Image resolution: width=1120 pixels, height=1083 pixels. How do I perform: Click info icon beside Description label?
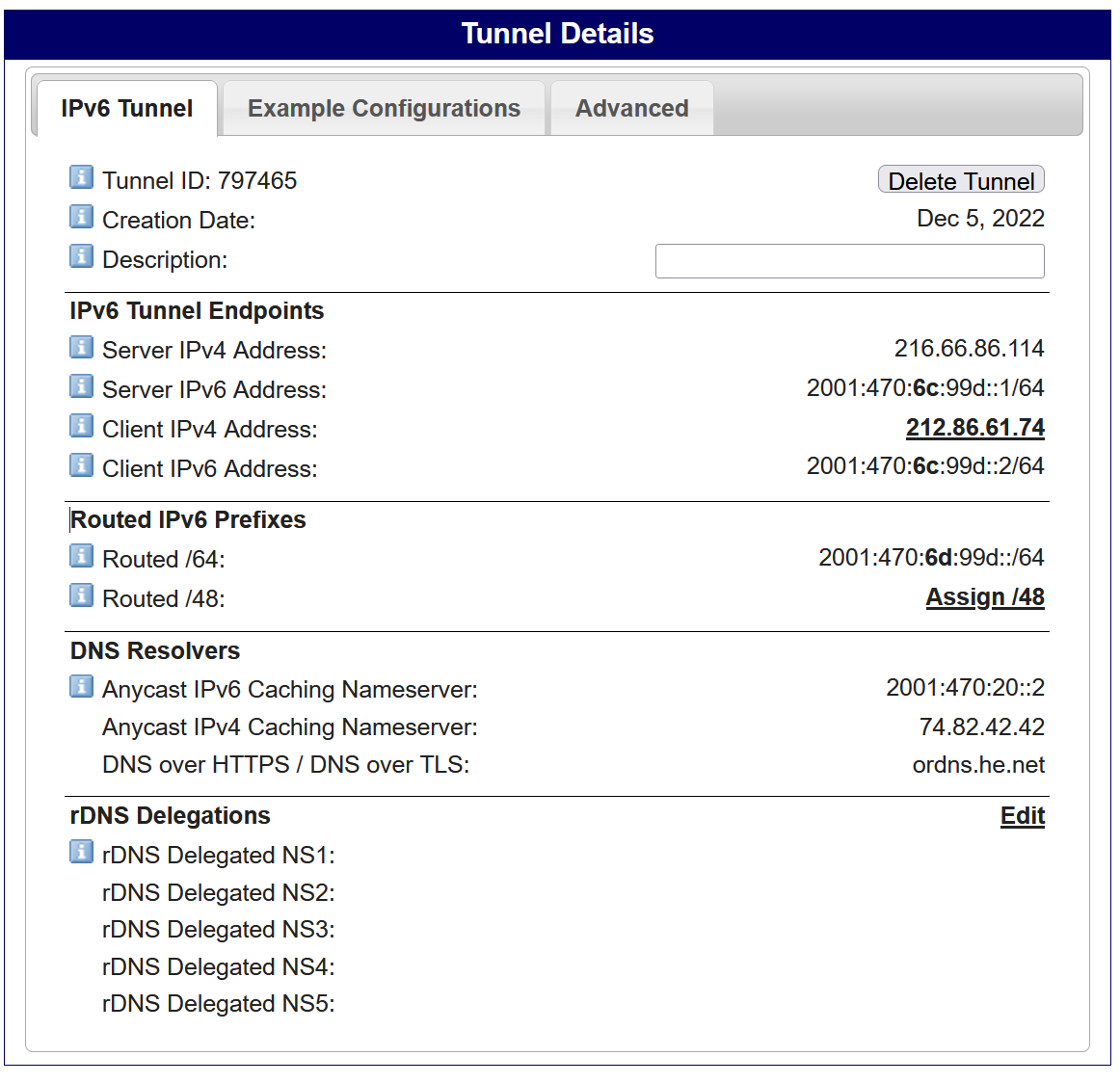pos(81,255)
